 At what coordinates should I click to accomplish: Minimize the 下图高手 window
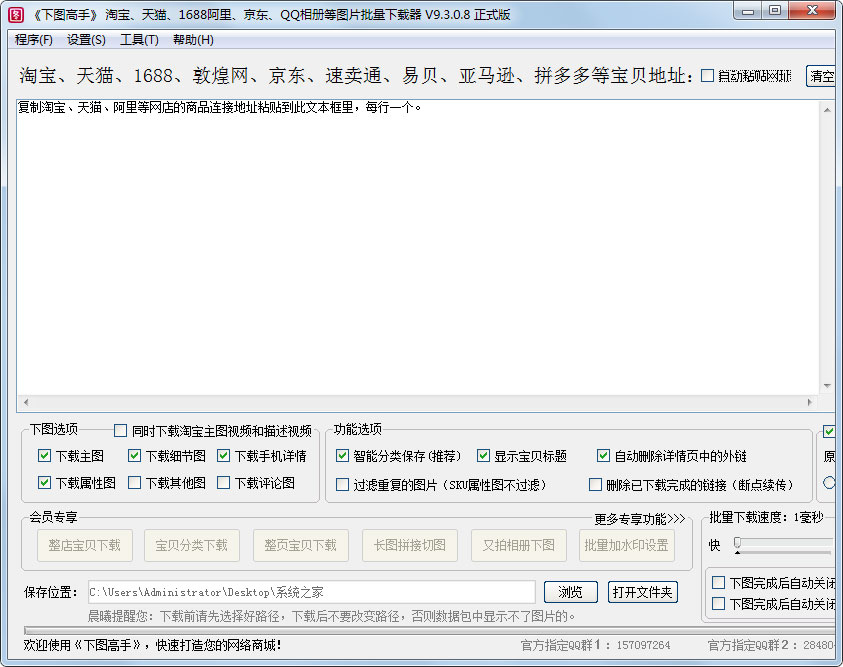[747, 11]
